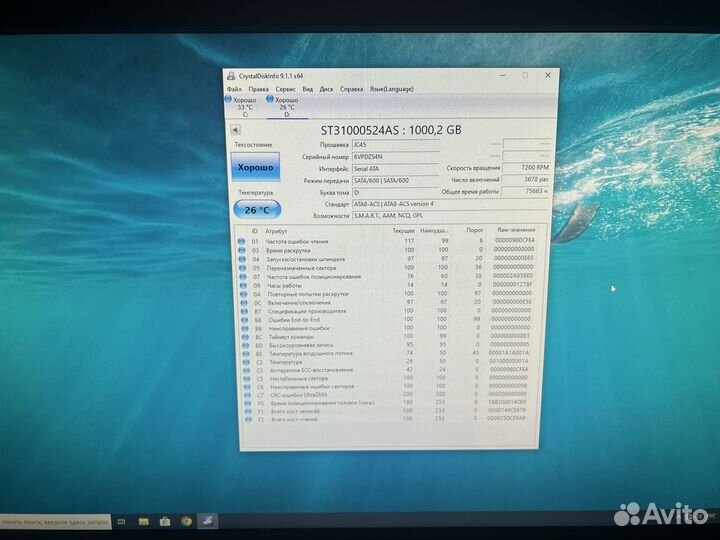
Task: Click the ID column header
Action: coord(254,231)
